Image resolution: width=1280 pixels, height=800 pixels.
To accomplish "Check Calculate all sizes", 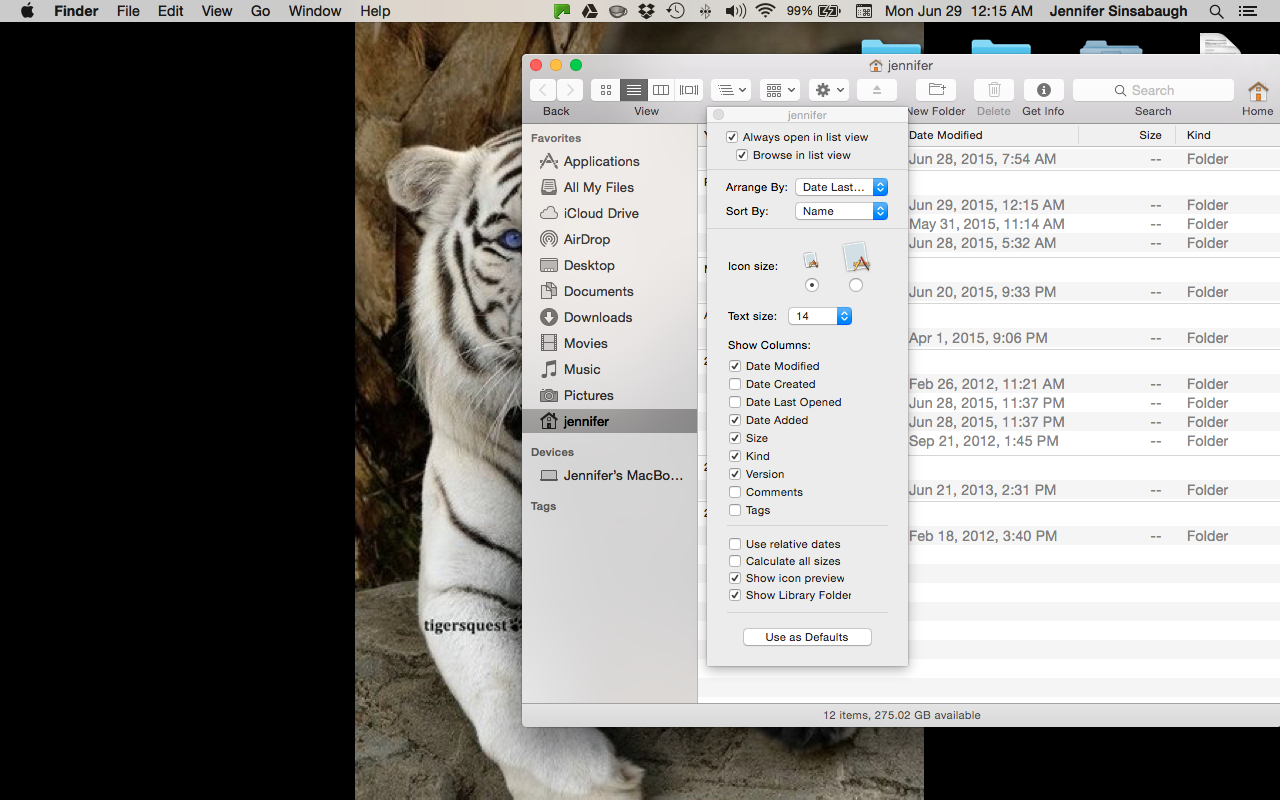I will coord(735,561).
